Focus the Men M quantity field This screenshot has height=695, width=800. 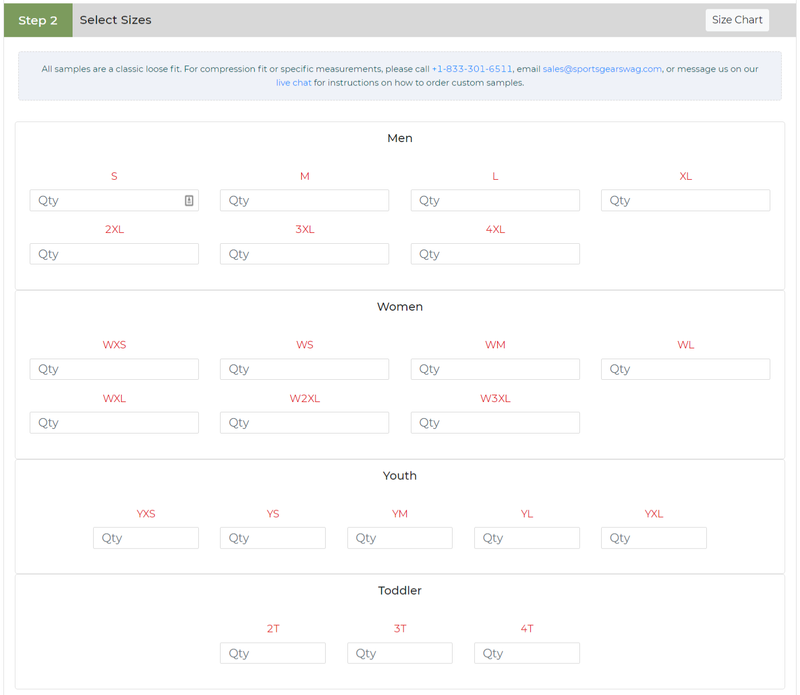(x=305, y=201)
